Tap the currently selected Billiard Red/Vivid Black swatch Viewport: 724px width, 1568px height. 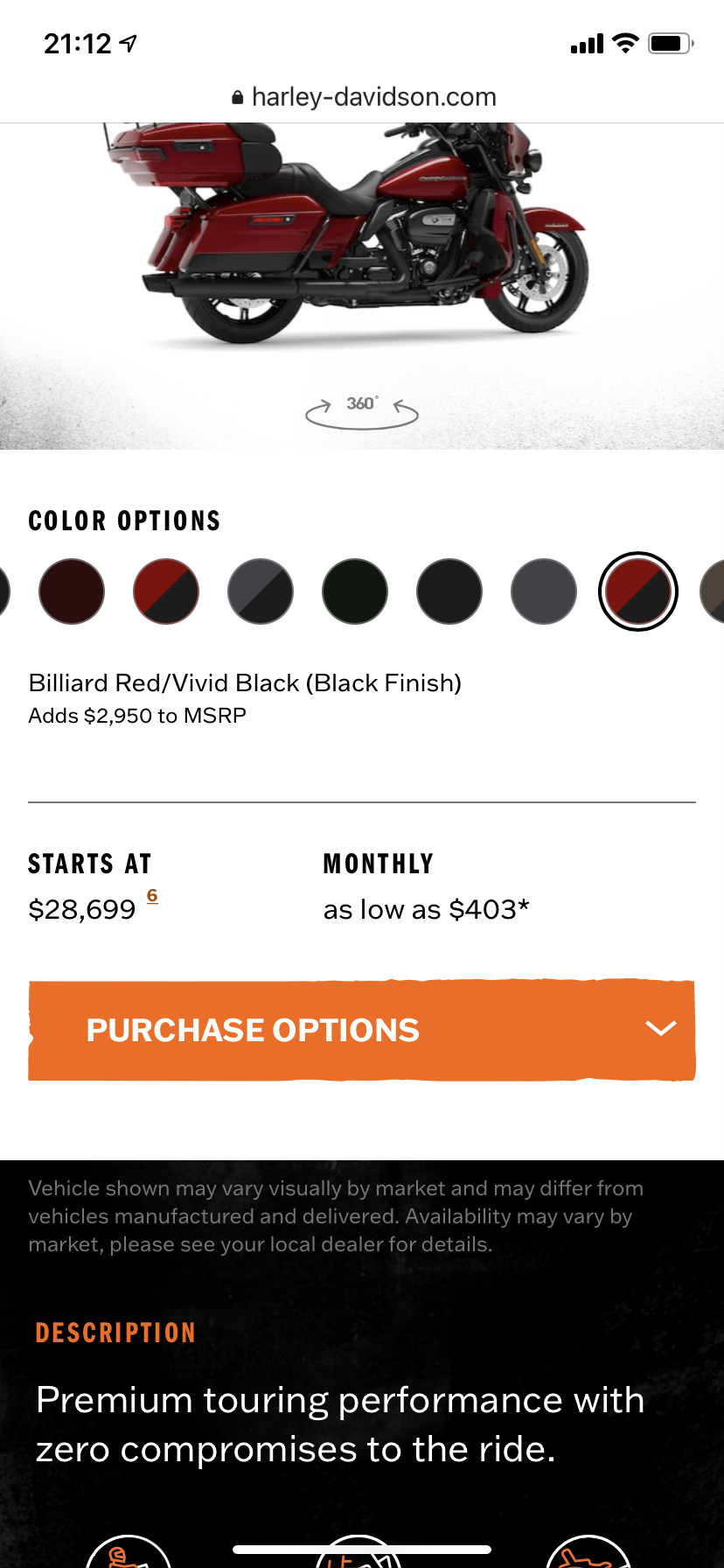[638, 591]
